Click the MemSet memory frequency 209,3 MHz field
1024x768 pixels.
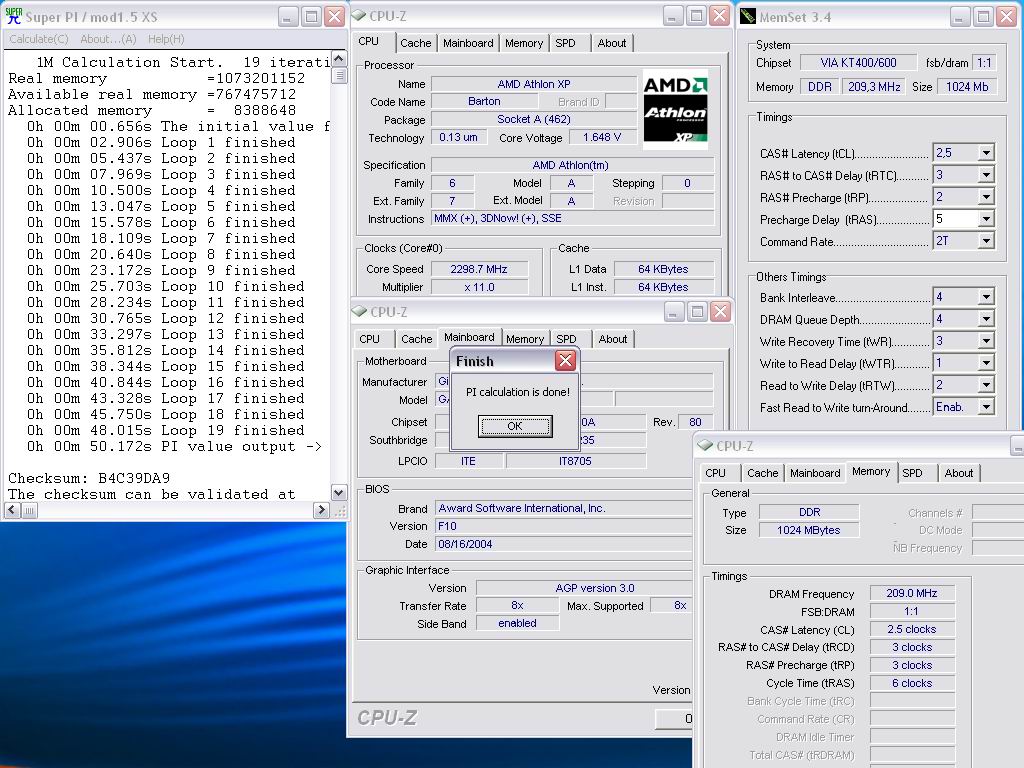(x=874, y=87)
